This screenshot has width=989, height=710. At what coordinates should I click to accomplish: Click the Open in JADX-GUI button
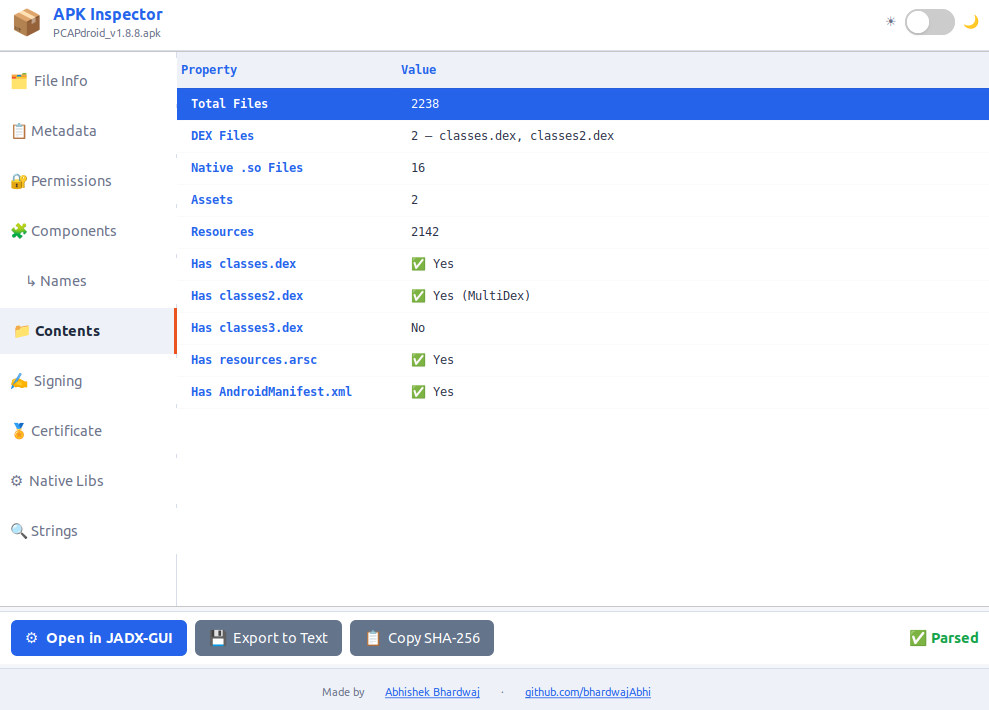tap(99, 638)
